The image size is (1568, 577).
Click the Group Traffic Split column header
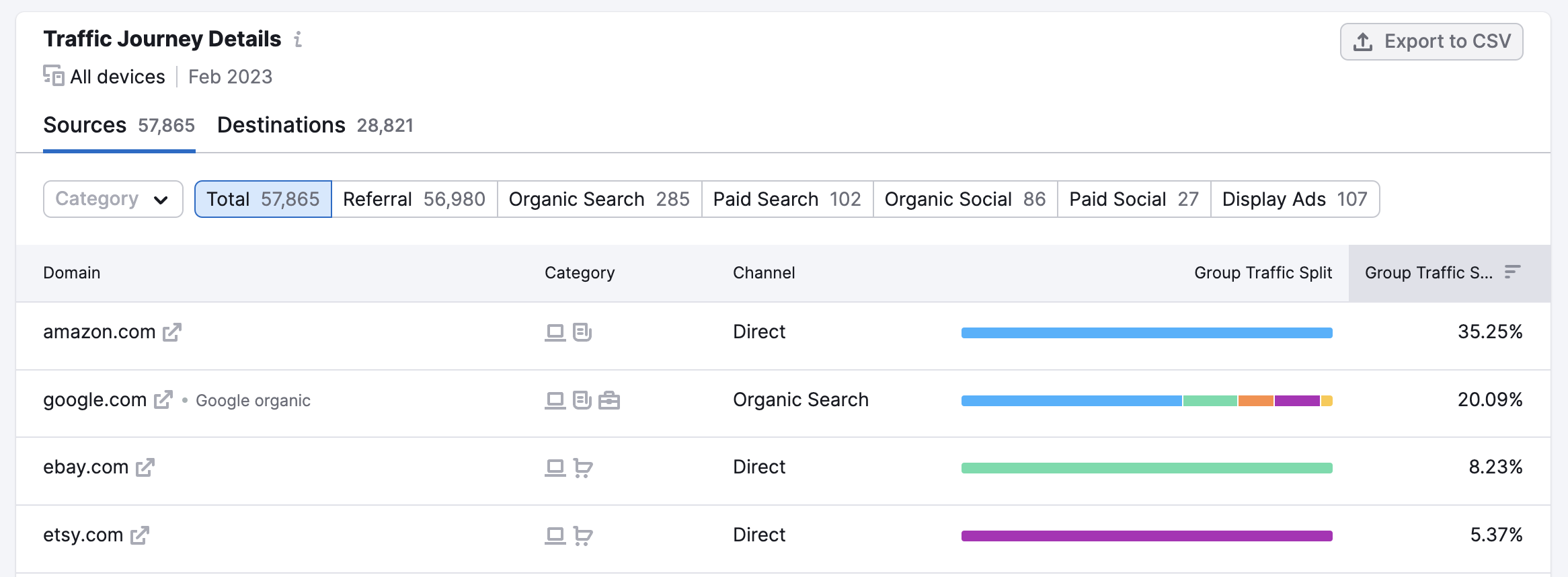(1263, 273)
